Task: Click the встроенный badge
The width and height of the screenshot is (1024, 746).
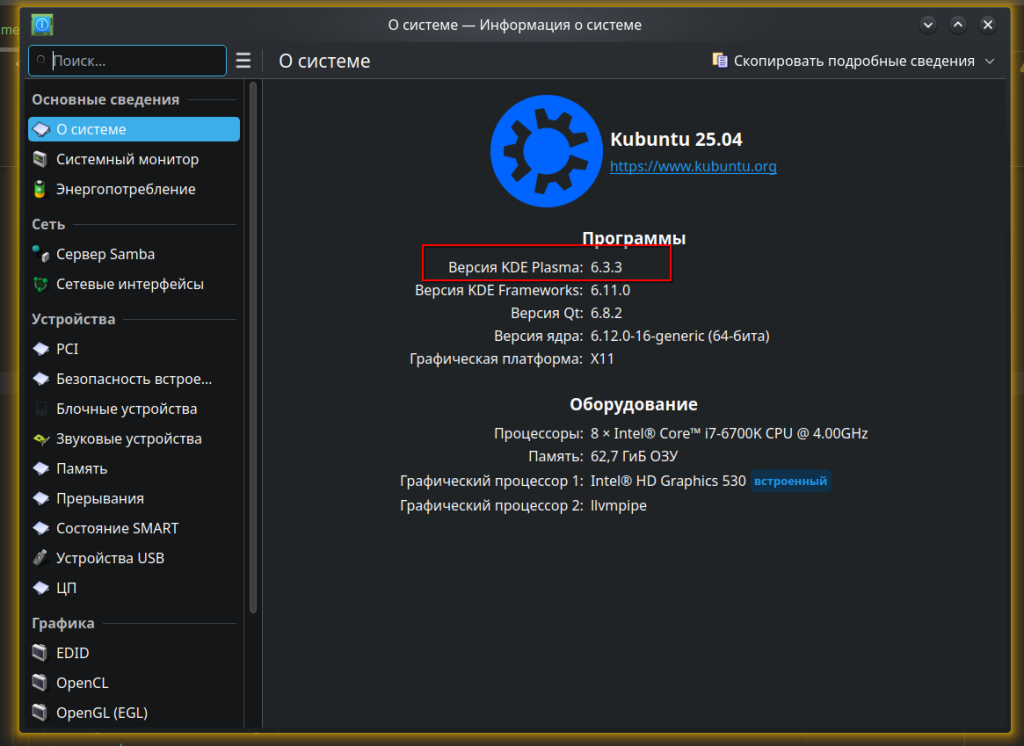Action: click(790, 481)
